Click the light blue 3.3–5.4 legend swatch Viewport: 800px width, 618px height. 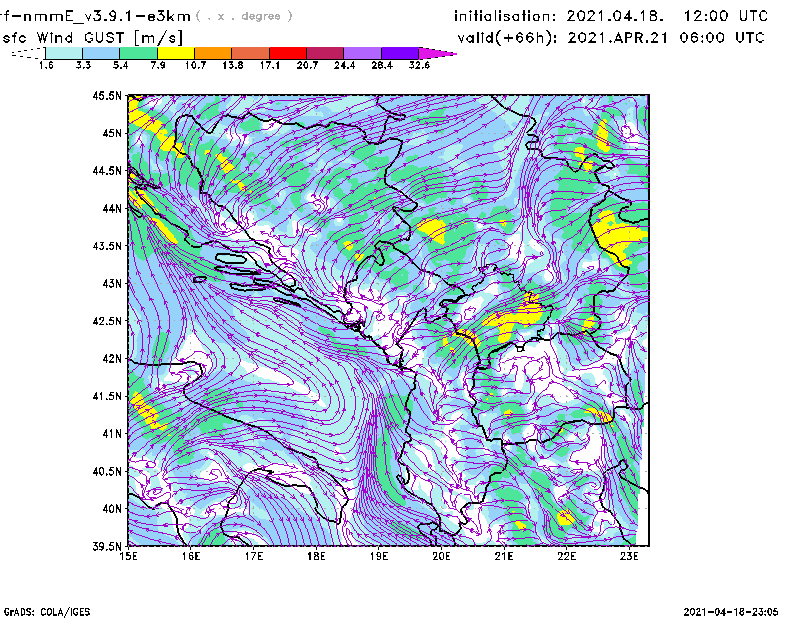(101, 53)
